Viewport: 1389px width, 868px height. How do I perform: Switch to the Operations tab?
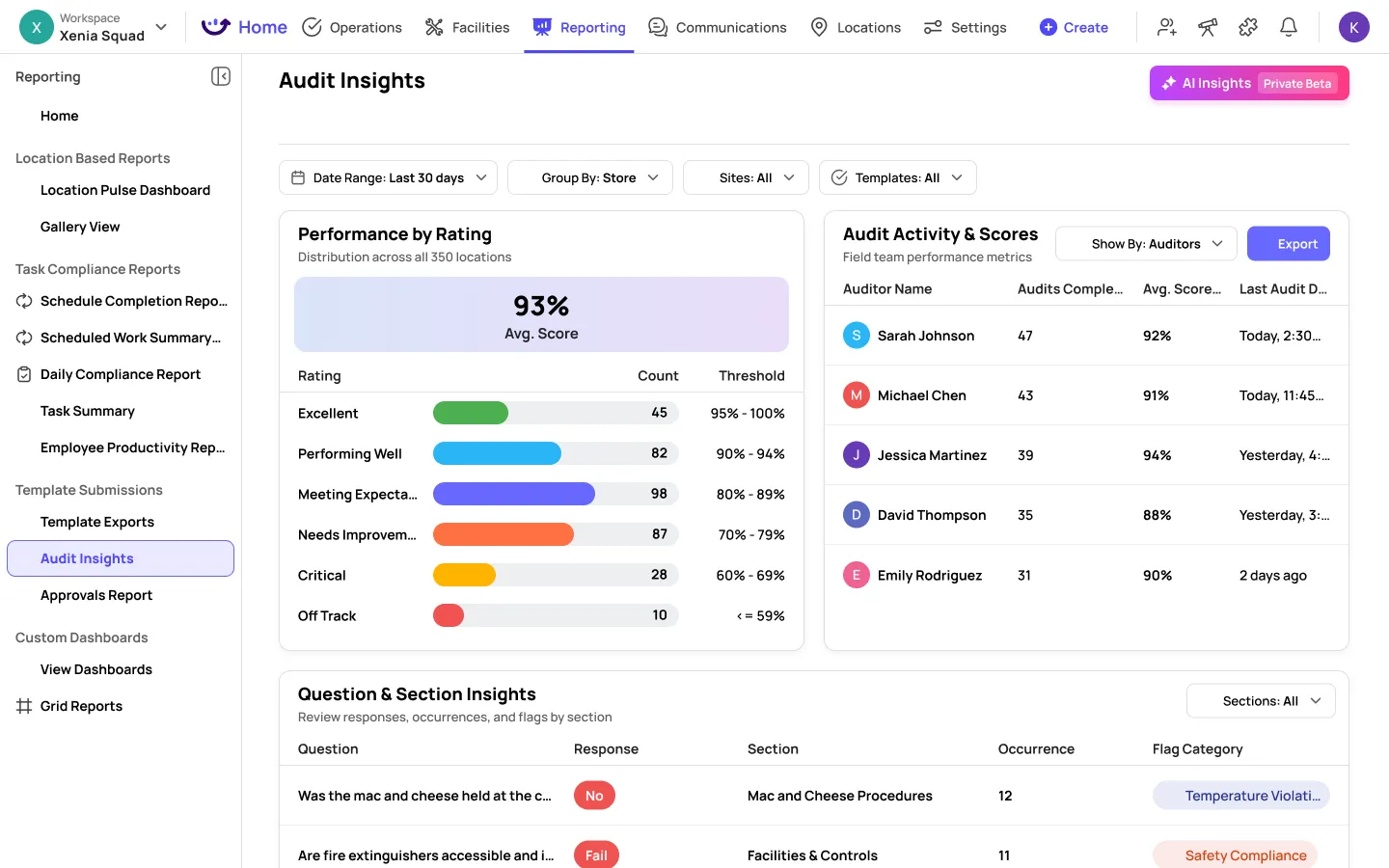(x=352, y=27)
